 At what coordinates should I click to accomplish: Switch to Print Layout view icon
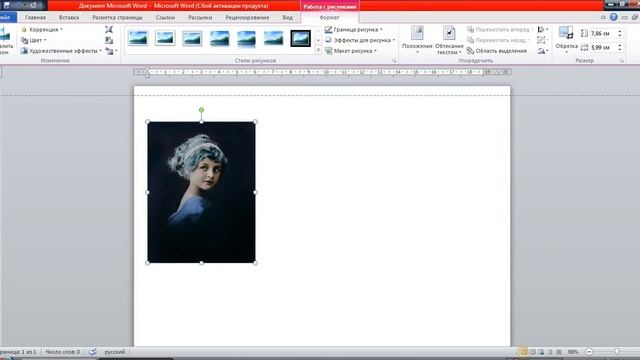coord(523,351)
